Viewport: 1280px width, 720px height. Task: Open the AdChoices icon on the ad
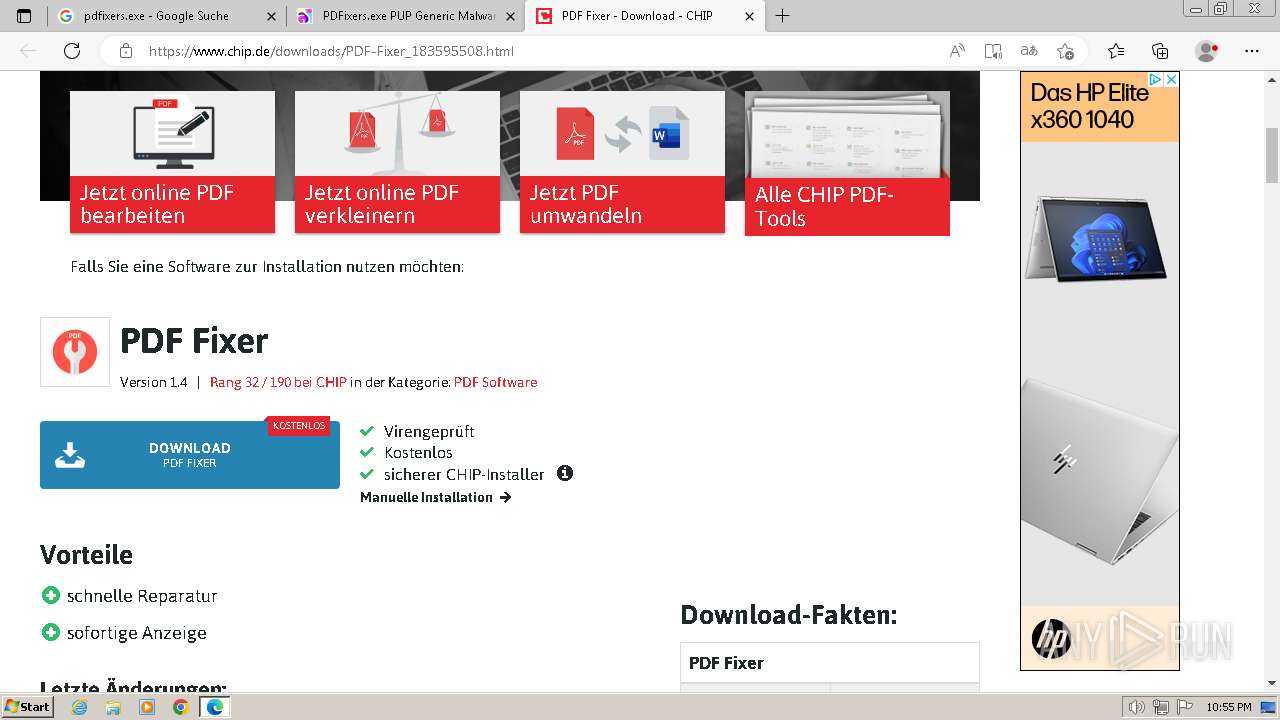click(x=1155, y=79)
